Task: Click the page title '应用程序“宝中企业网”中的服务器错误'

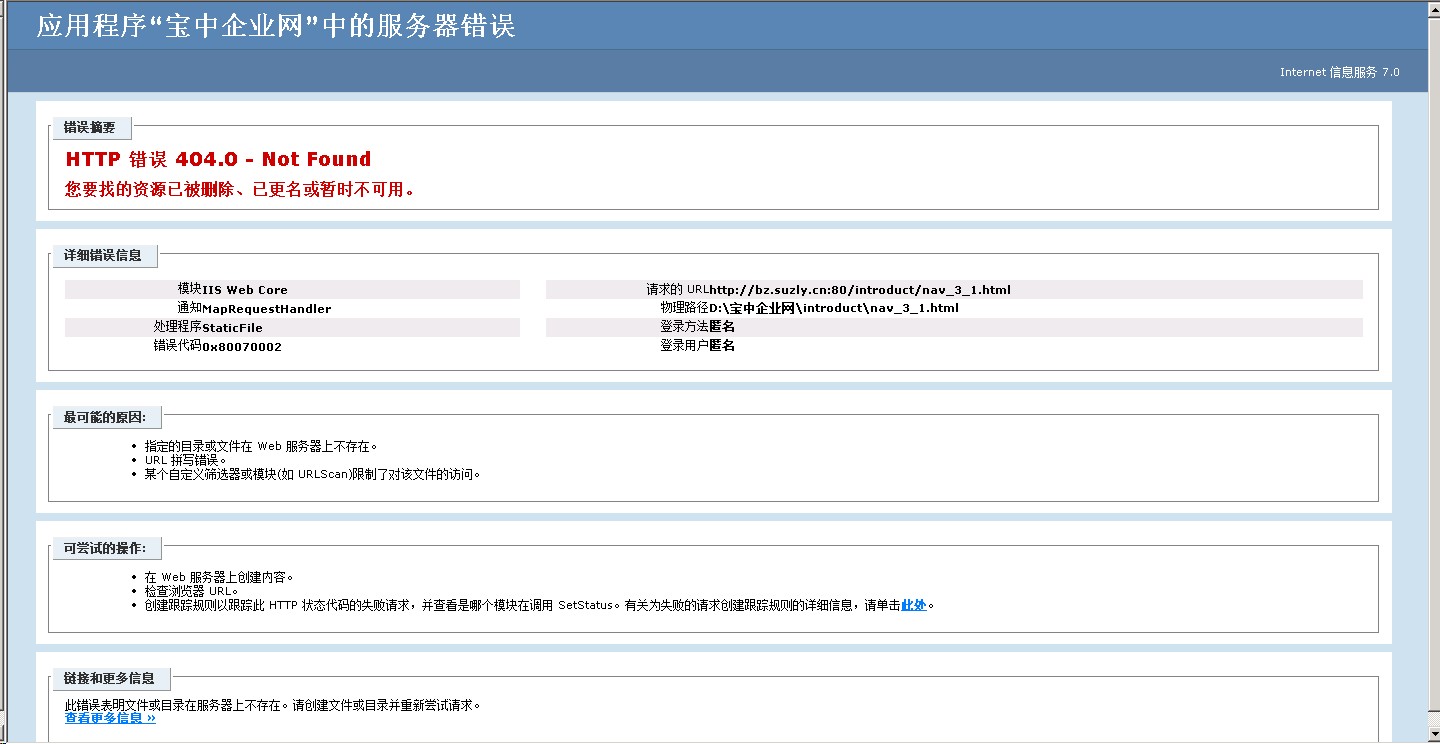Action: pos(276,26)
